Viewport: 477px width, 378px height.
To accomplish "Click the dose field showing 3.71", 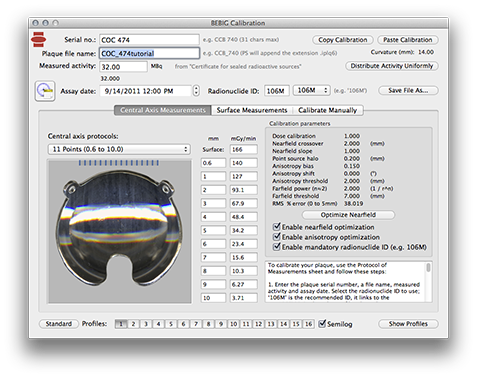I will [244, 298].
